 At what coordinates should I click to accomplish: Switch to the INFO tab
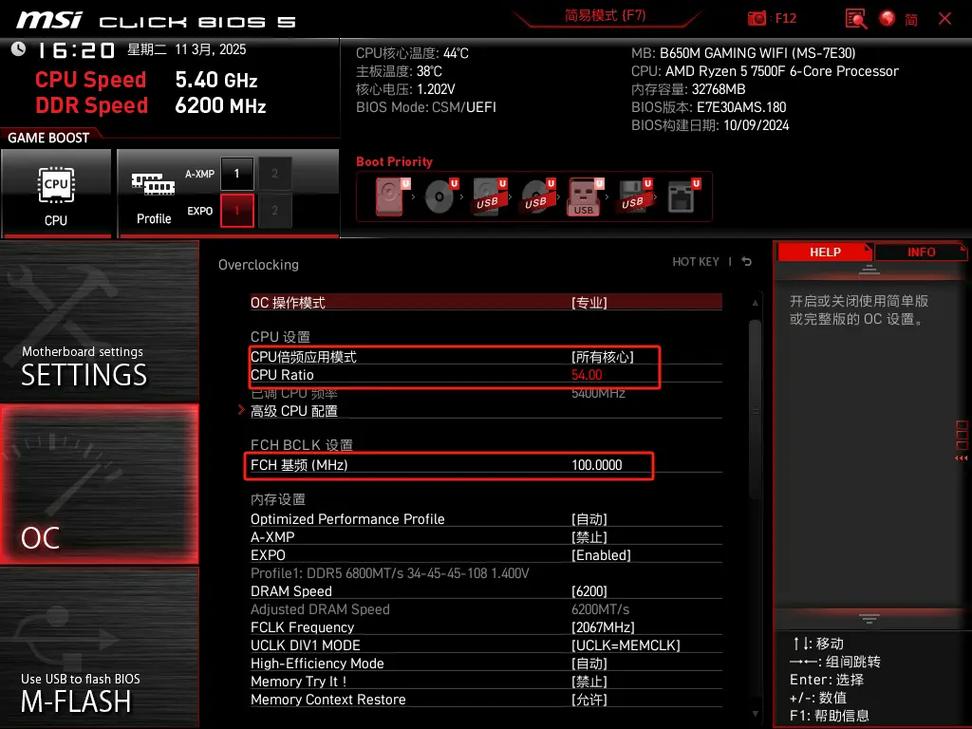click(919, 251)
